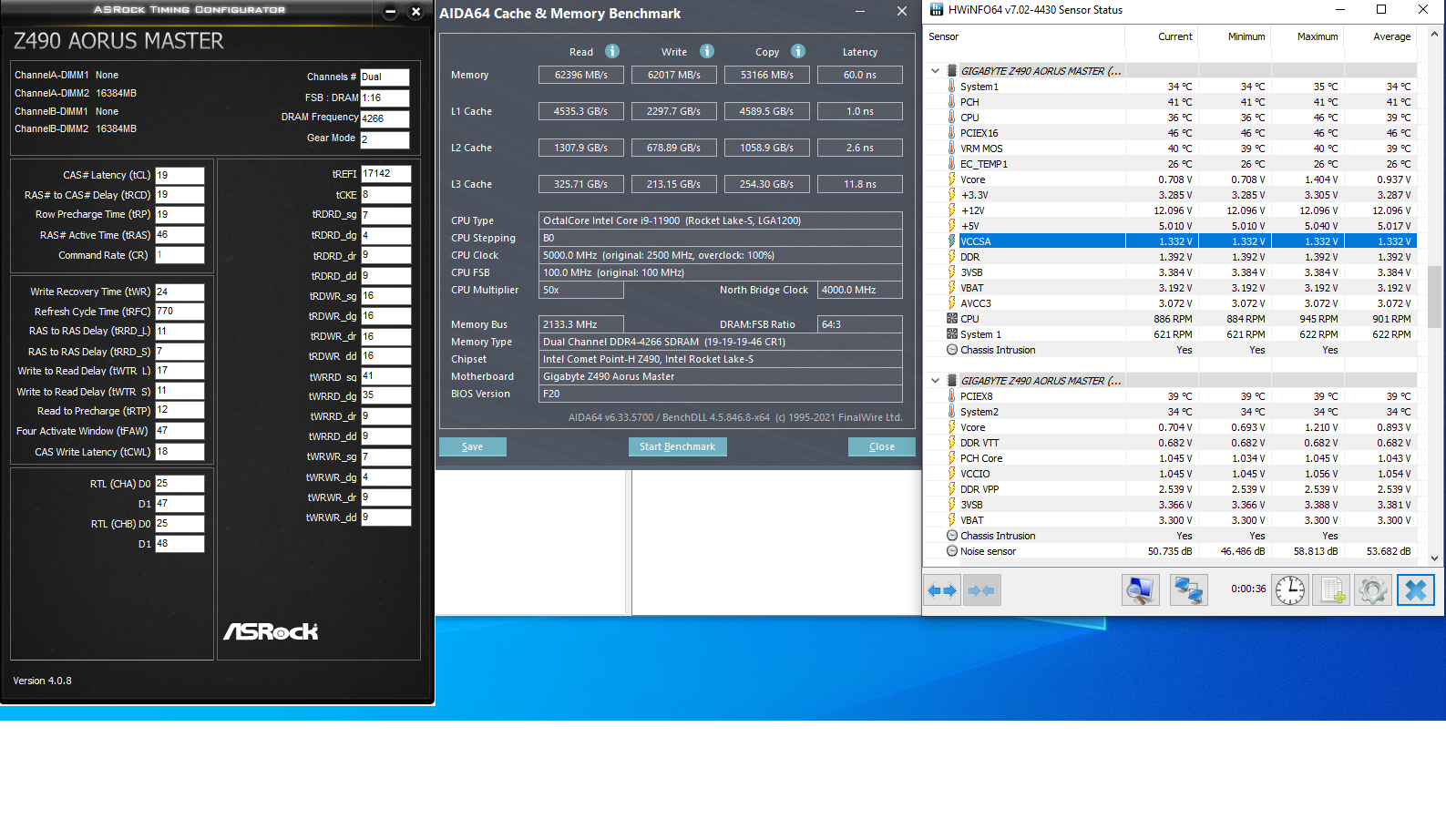Image resolution: width=1446 pixels, height=840 pixels.
Task: Click lightning icon beside +12V sensor
Action: pyautogui.click(x=952, y=210)
